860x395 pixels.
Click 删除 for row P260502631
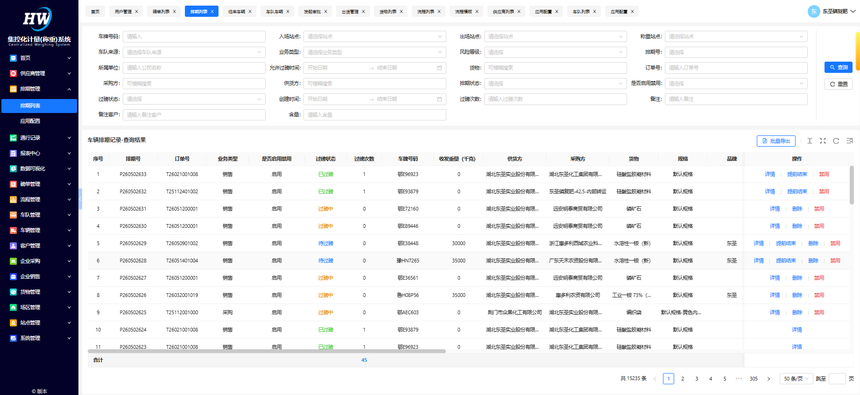point(797,208)
